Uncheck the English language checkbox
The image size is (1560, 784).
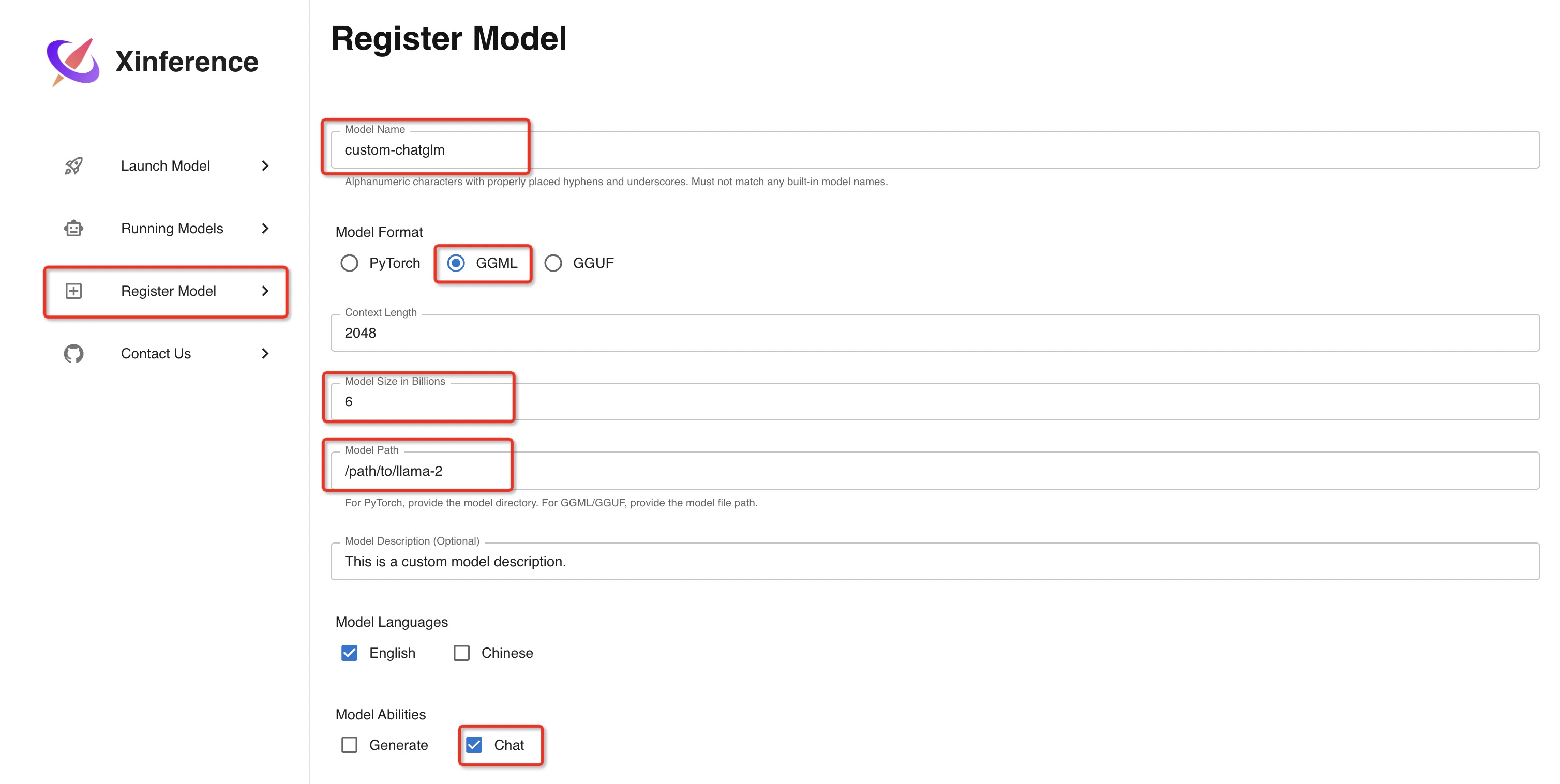coord(350,653)
